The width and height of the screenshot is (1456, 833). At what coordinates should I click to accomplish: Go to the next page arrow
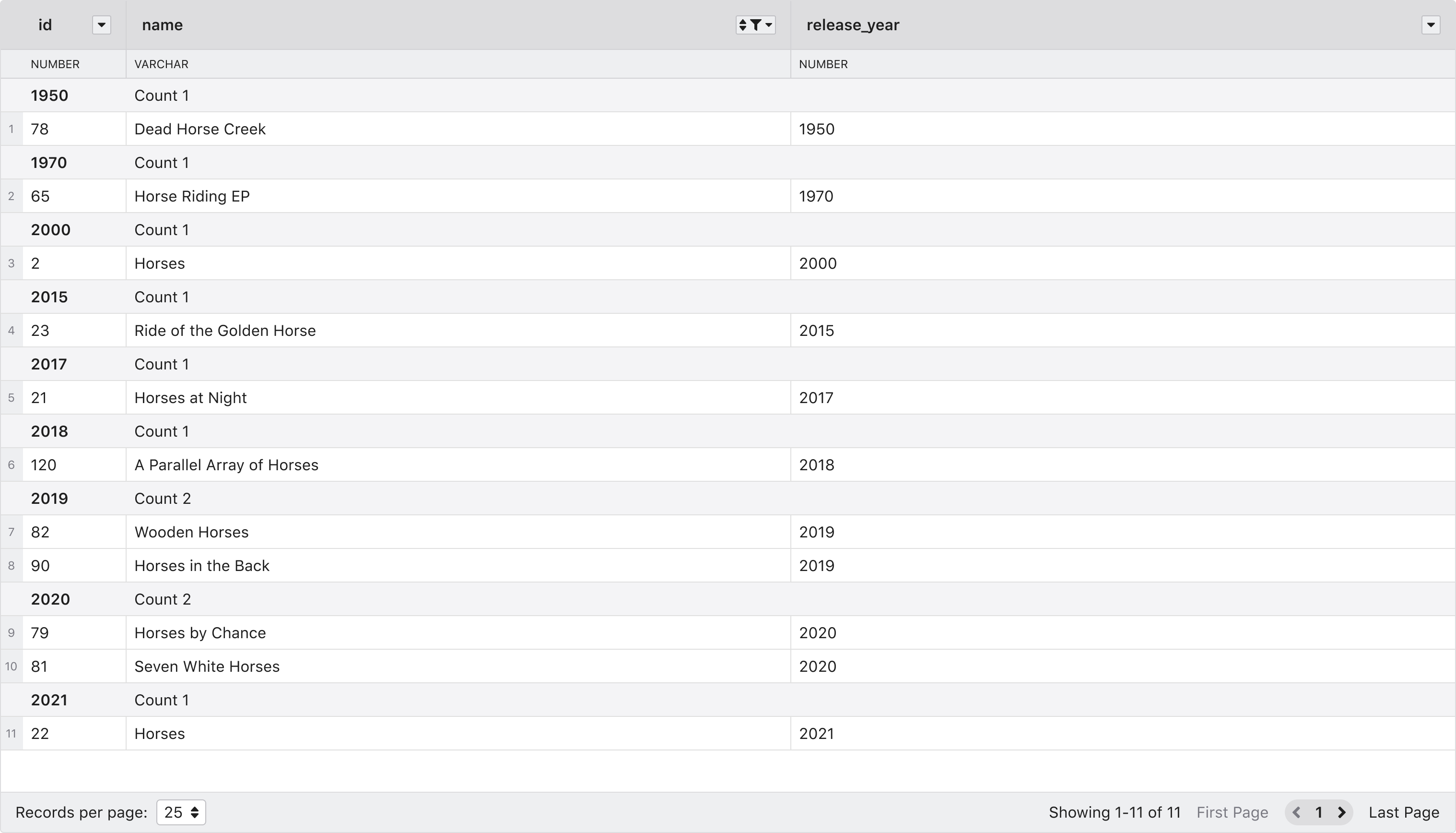(x=1342, y=812)
